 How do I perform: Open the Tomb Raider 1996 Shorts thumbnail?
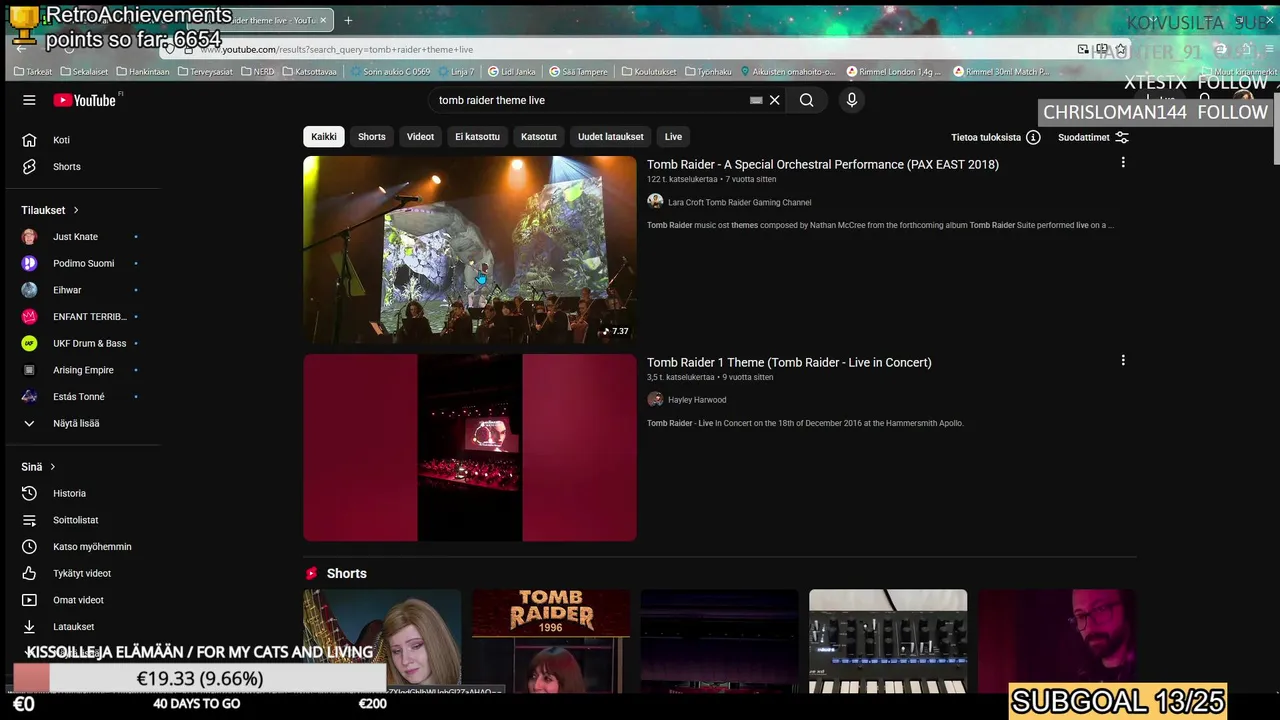(551, 641)
